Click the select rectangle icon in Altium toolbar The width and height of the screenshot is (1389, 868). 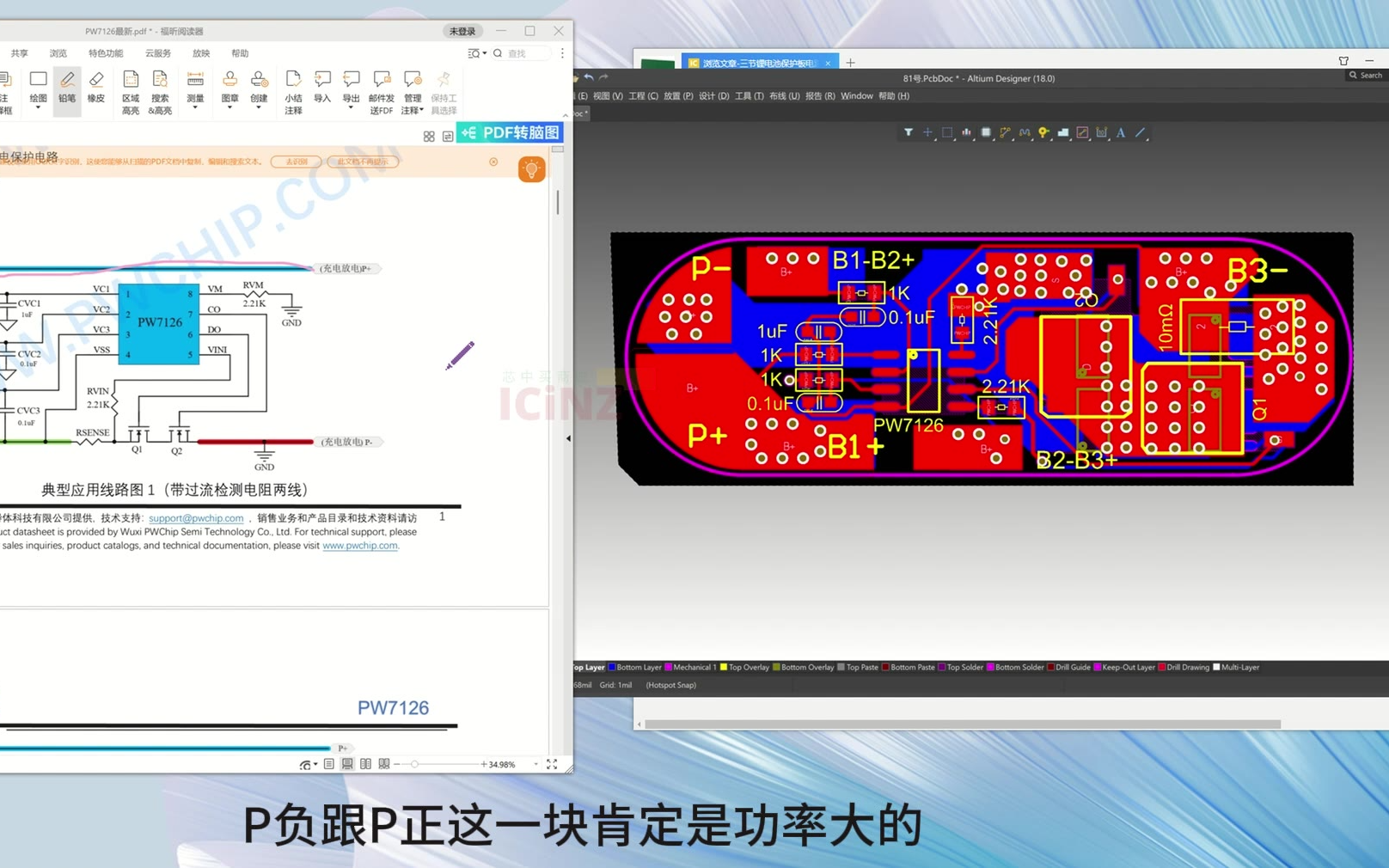(947, 132)
